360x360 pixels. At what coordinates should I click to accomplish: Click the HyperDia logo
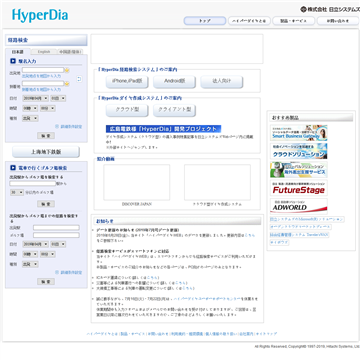(x=40, y=15)
